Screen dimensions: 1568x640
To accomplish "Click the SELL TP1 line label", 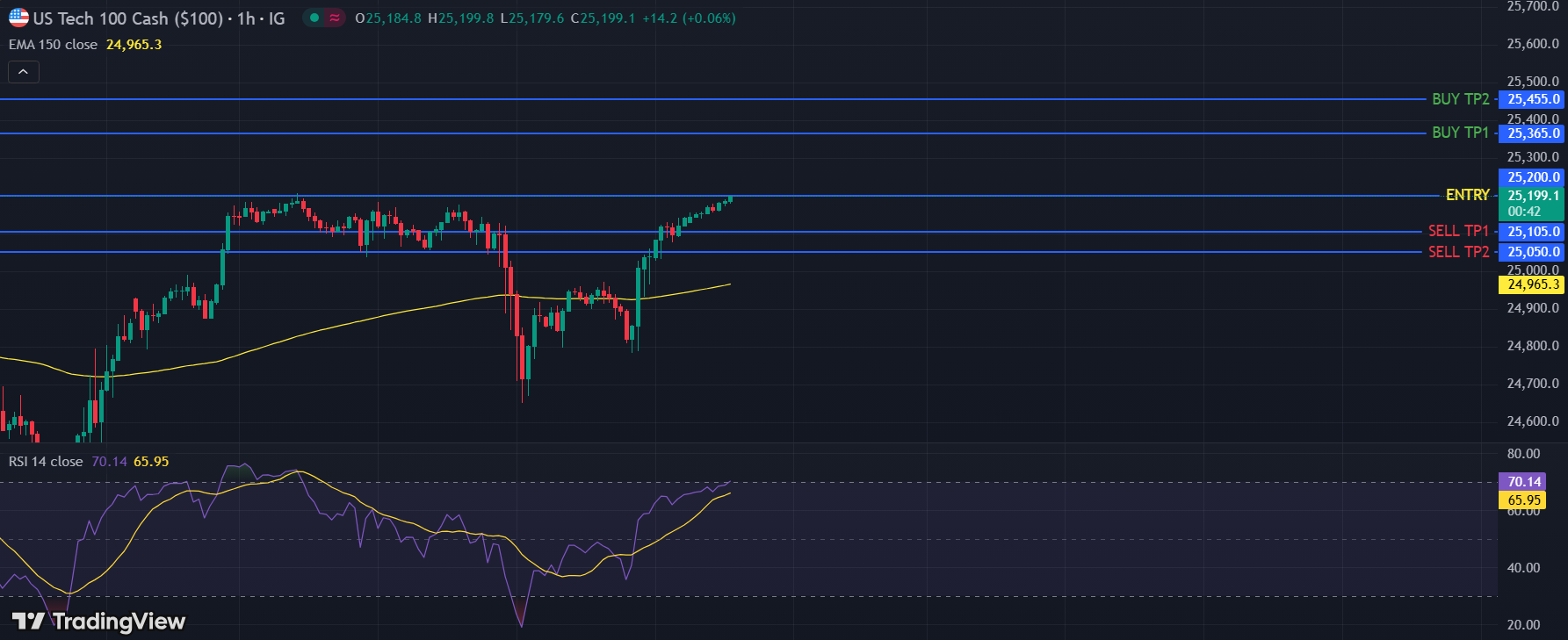I will 1458,231.
